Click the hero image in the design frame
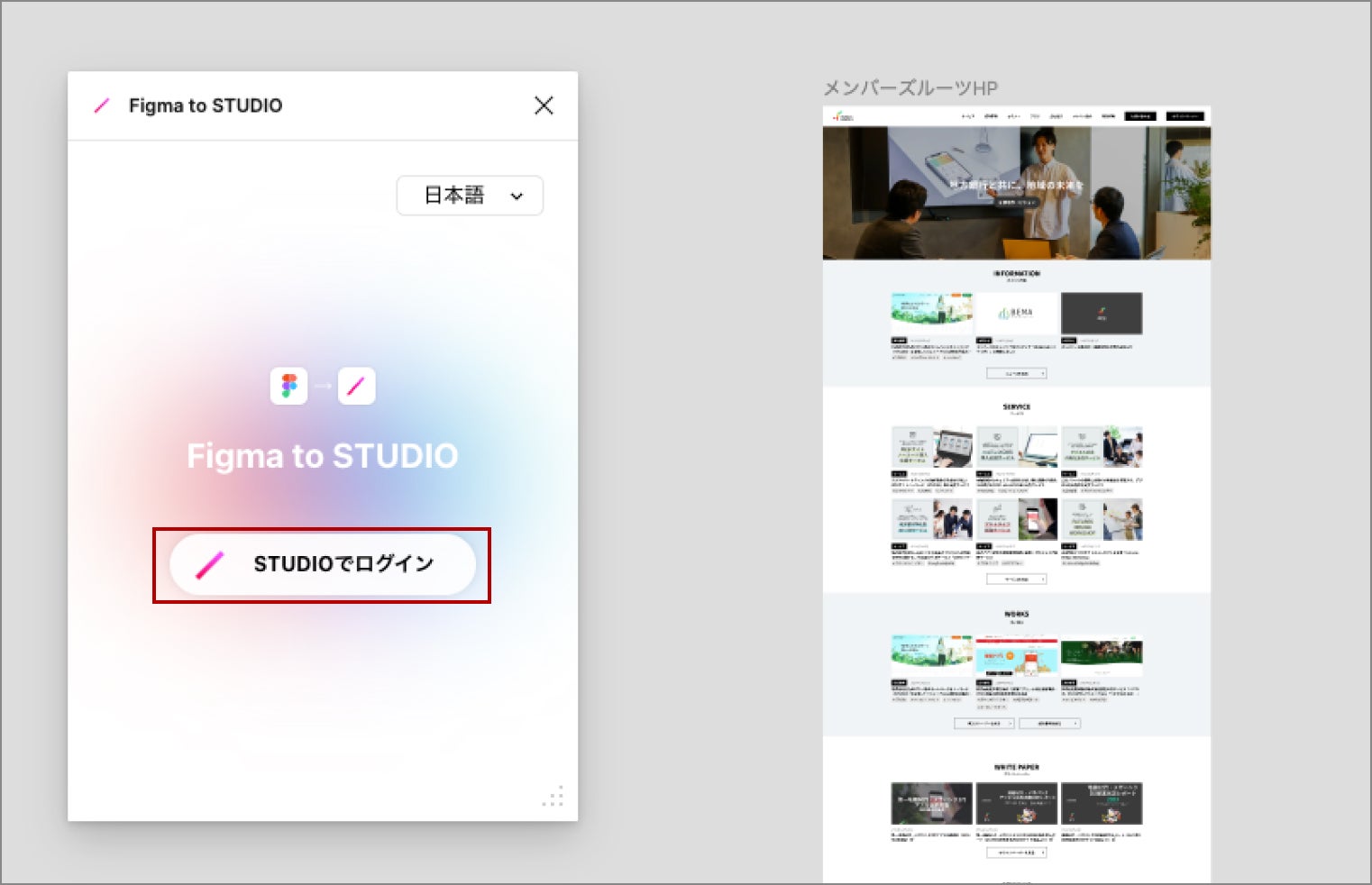The width and height of the screenshot is (1372, 885). pyautogui.click(x=1016, y=192)
